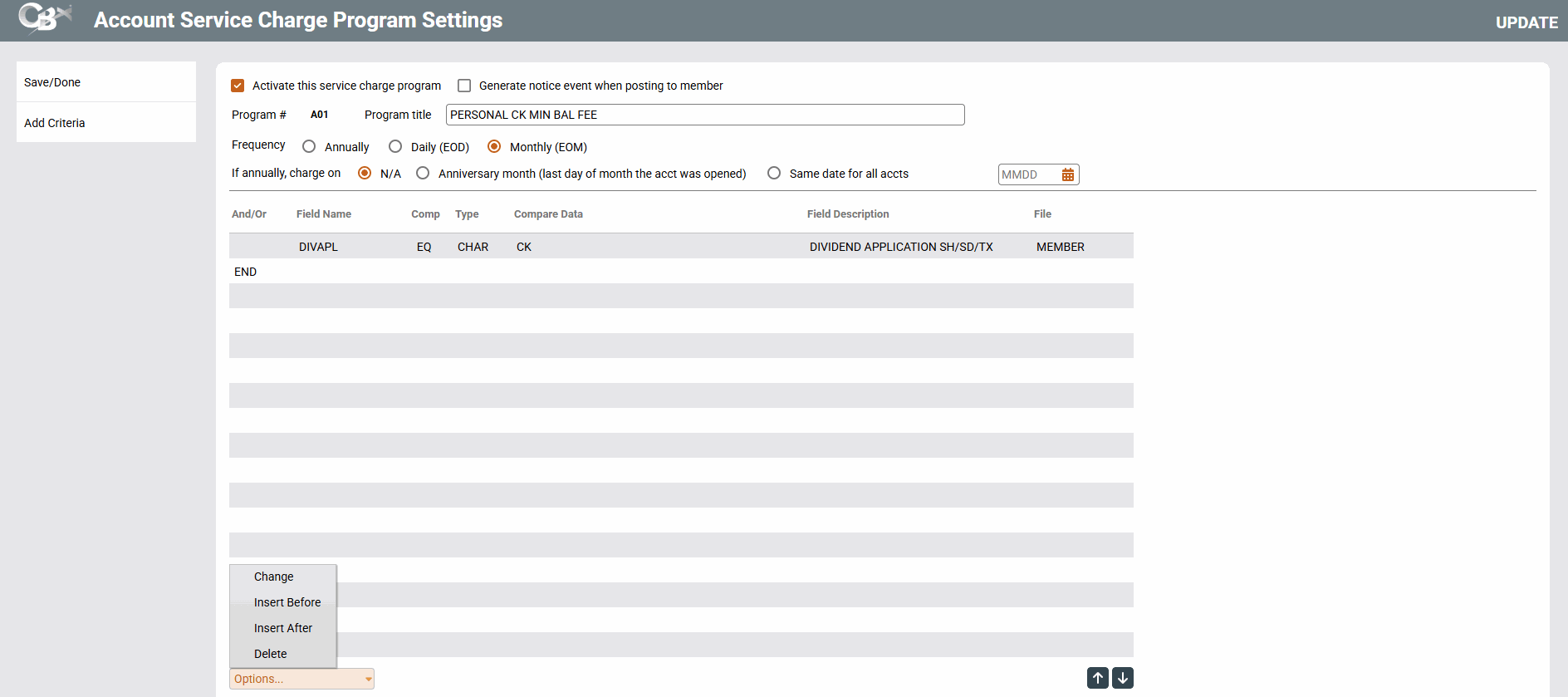Uncheck Activate this service charge program
The image size is (1568, 697).
[x=238, y=86]
